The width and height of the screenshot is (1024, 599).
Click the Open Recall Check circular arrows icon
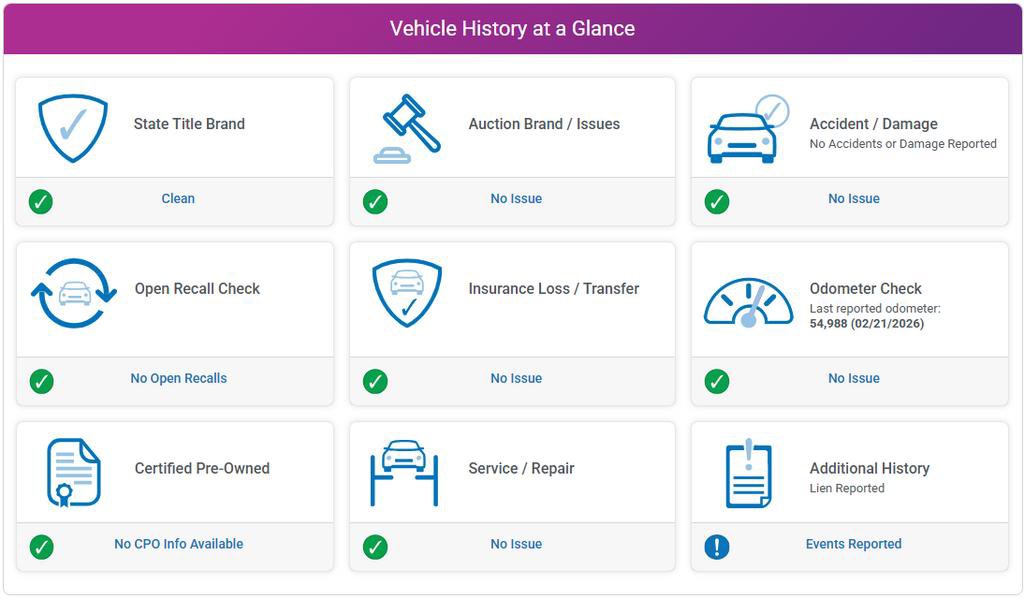point(74,293)
